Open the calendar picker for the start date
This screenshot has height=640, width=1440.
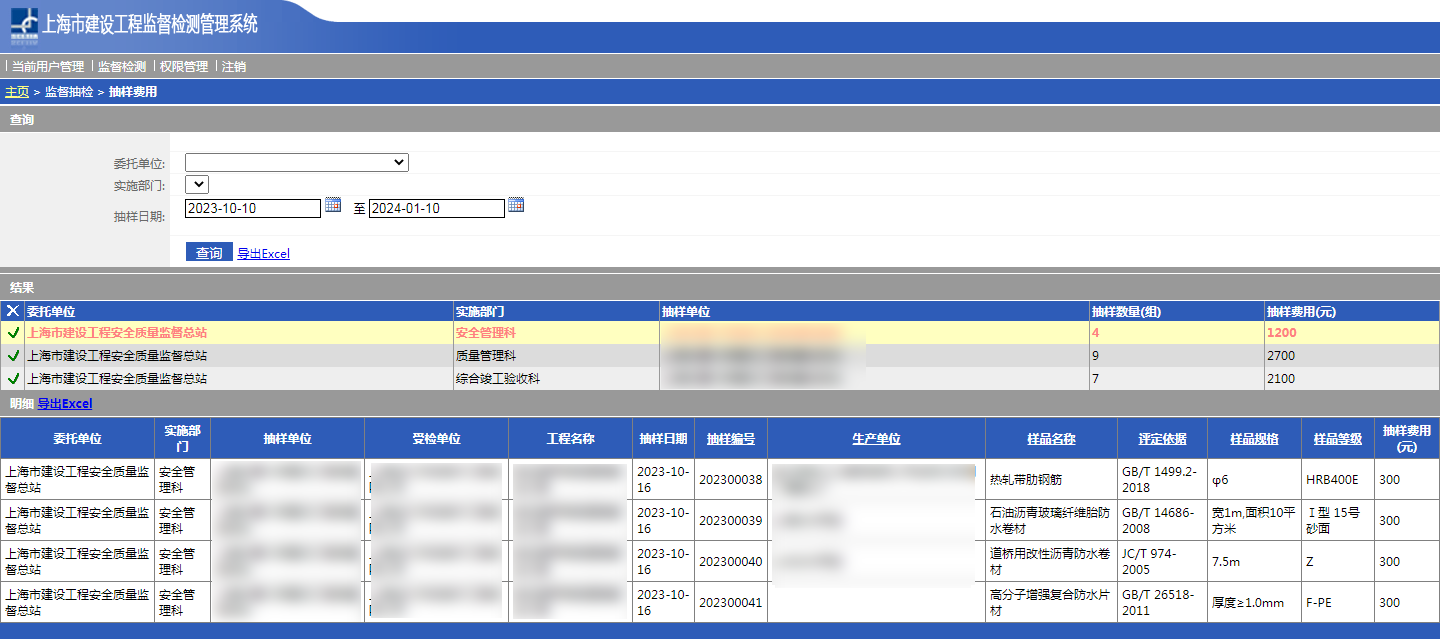(333, 205)
